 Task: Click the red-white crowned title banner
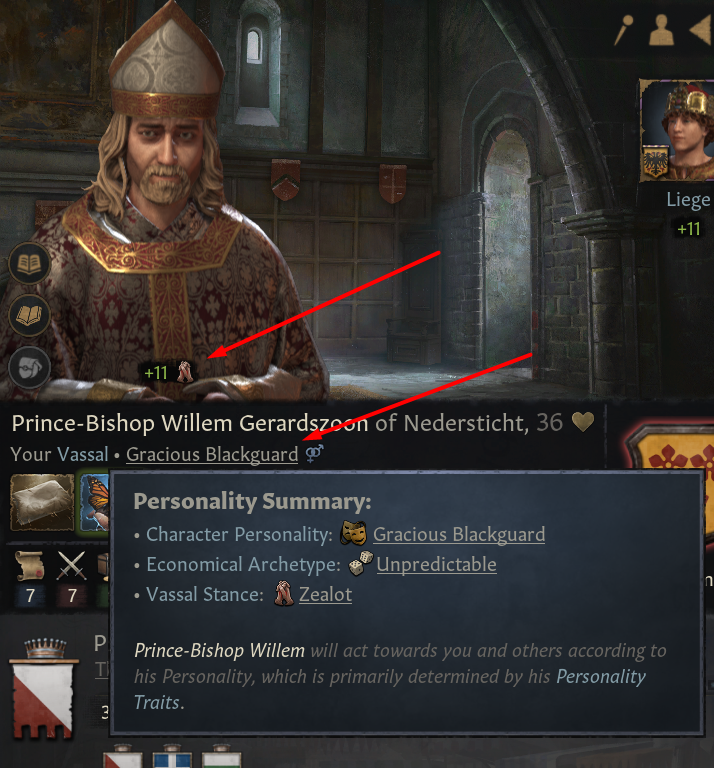click(x=43, y=689)
